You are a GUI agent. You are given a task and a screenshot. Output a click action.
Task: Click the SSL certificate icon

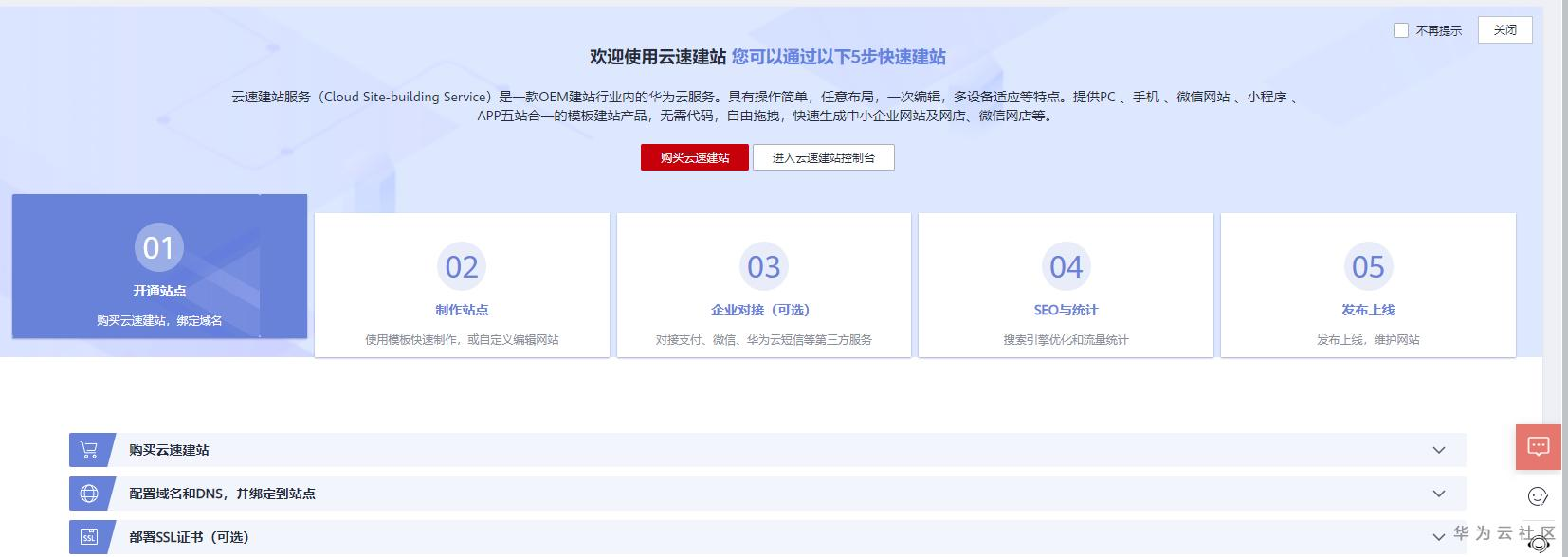click(89, 537)
